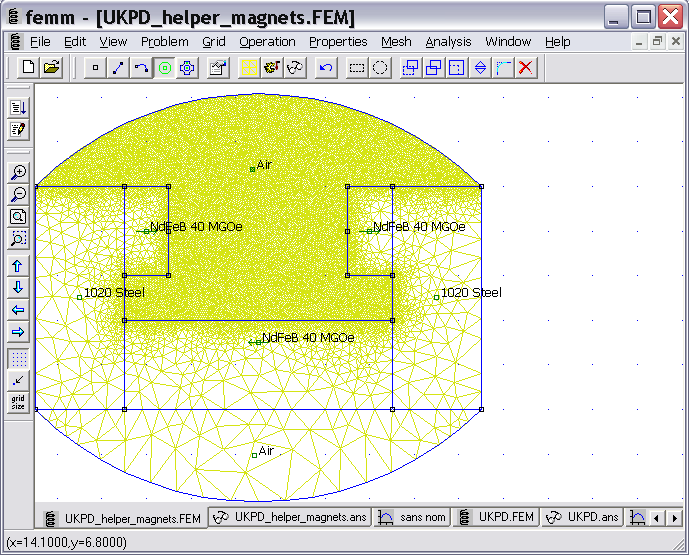Pan view down with arrow
Screen dimensions: 689x555
click(x=18, y=288)
